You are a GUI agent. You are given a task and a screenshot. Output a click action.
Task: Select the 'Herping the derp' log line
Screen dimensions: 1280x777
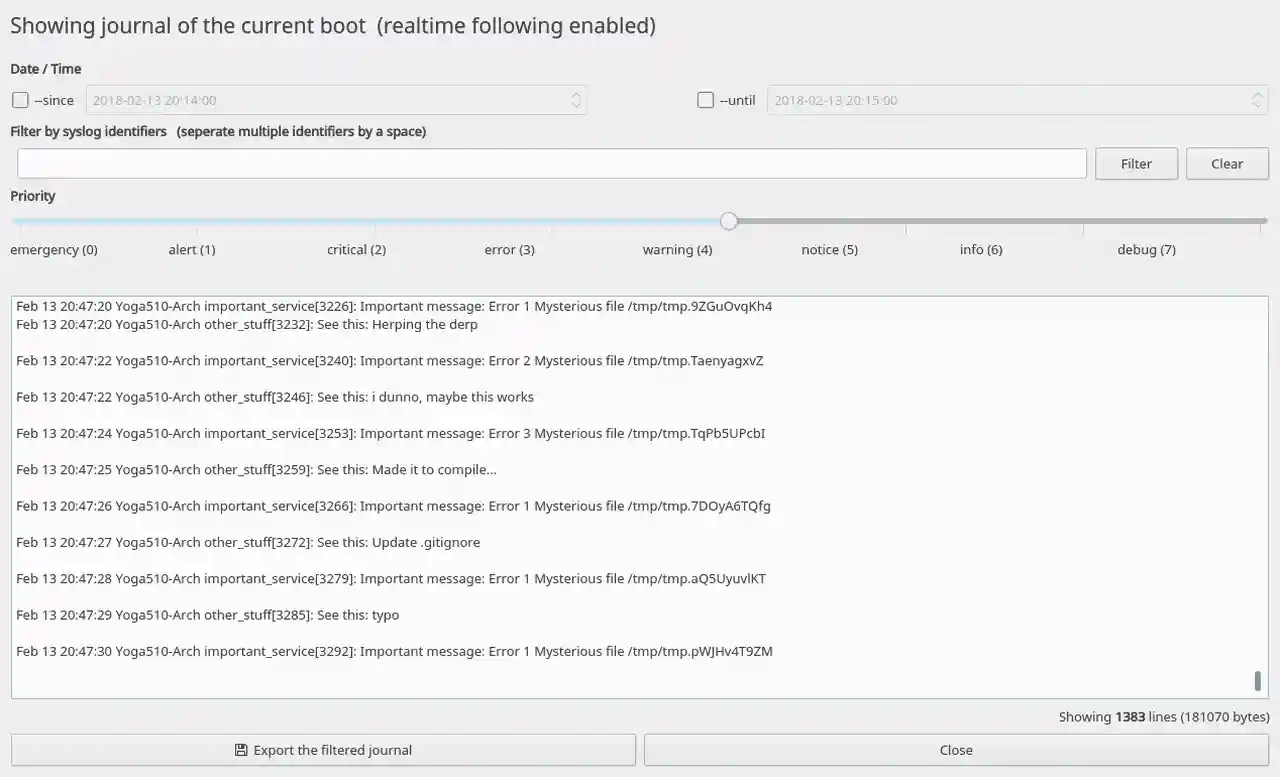click(x=246, y=324)
